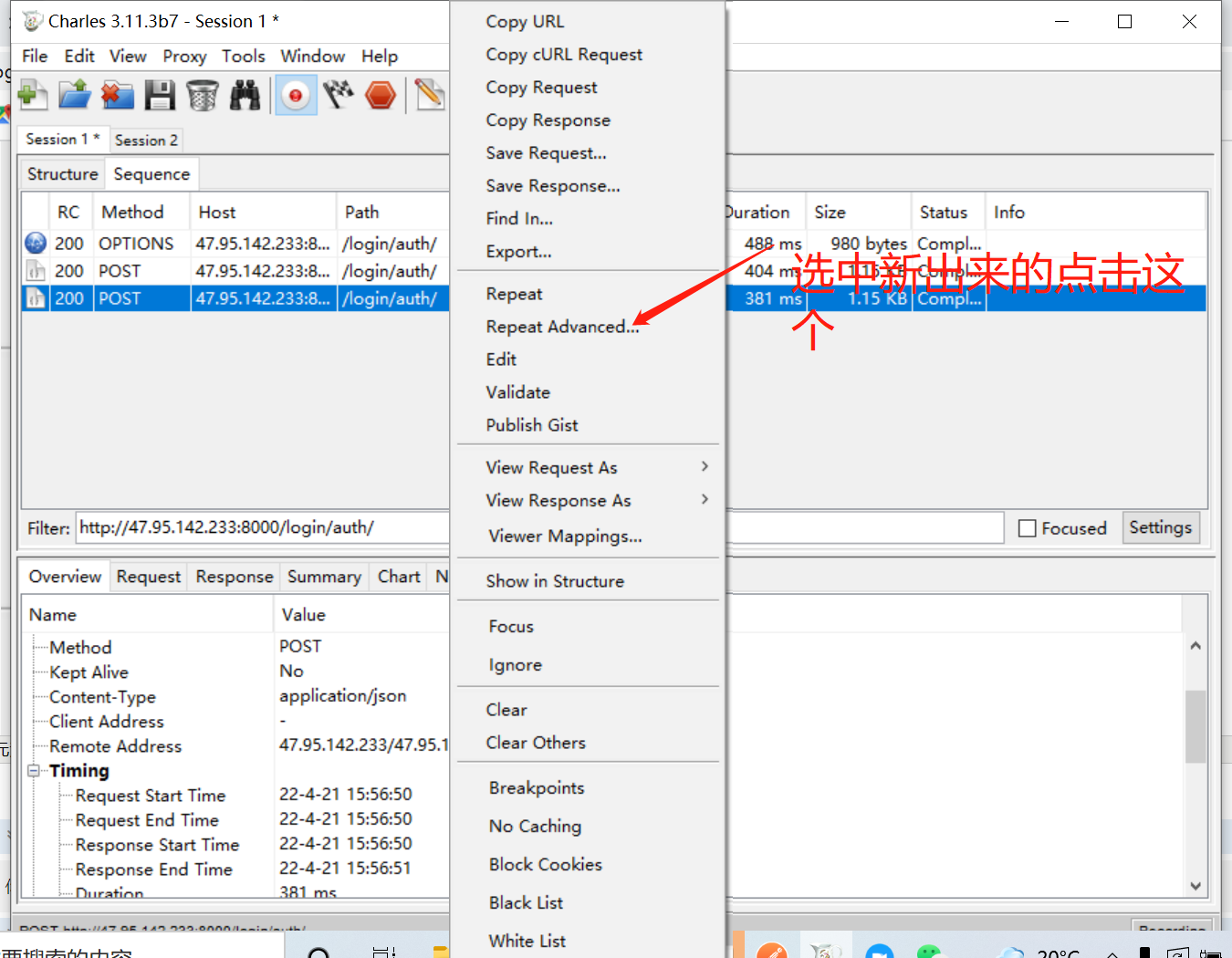
Task: Select the Sequence view tab
Action: click(151, 173)
